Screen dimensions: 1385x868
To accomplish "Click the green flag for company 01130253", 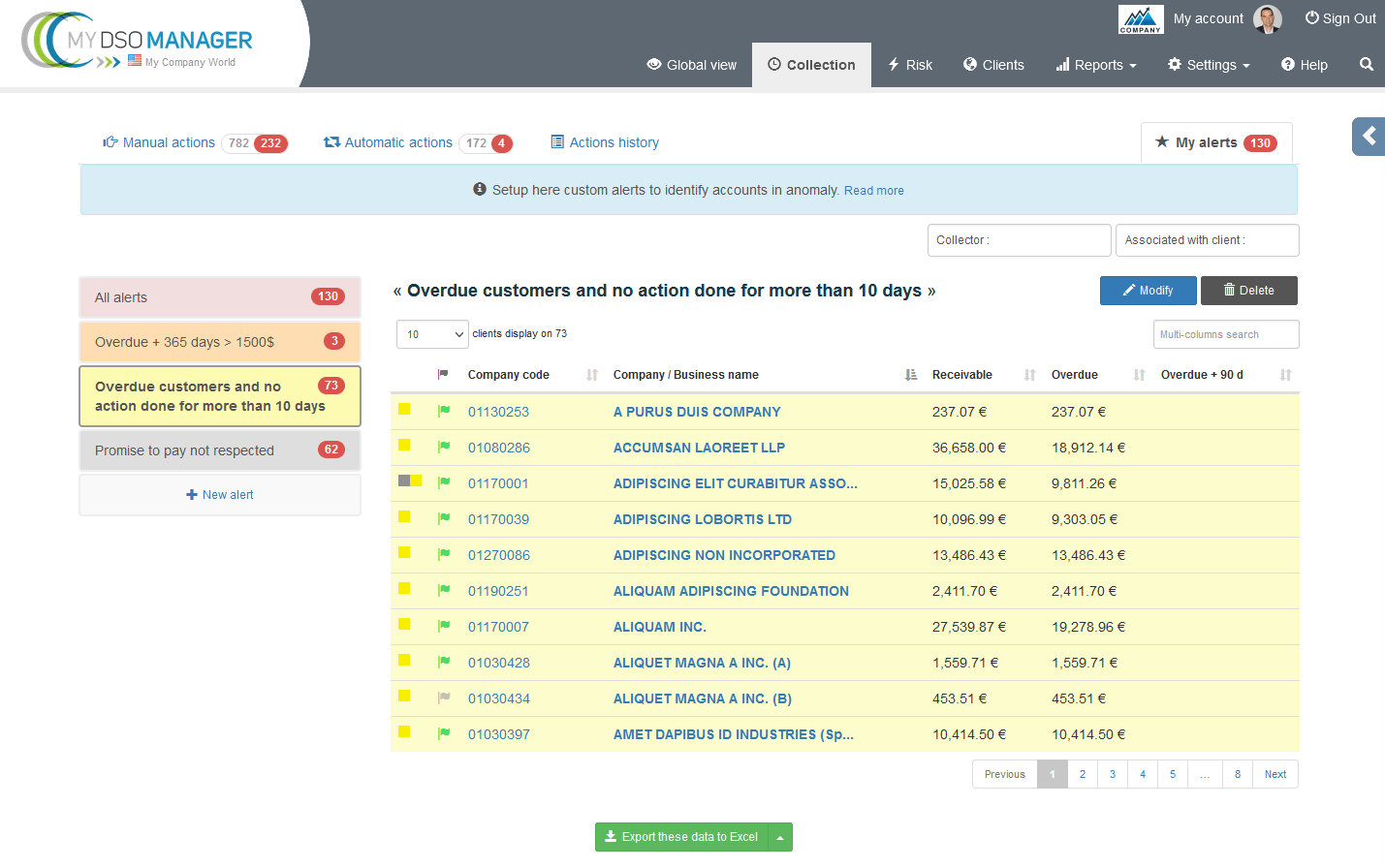I will click(444, 411).
